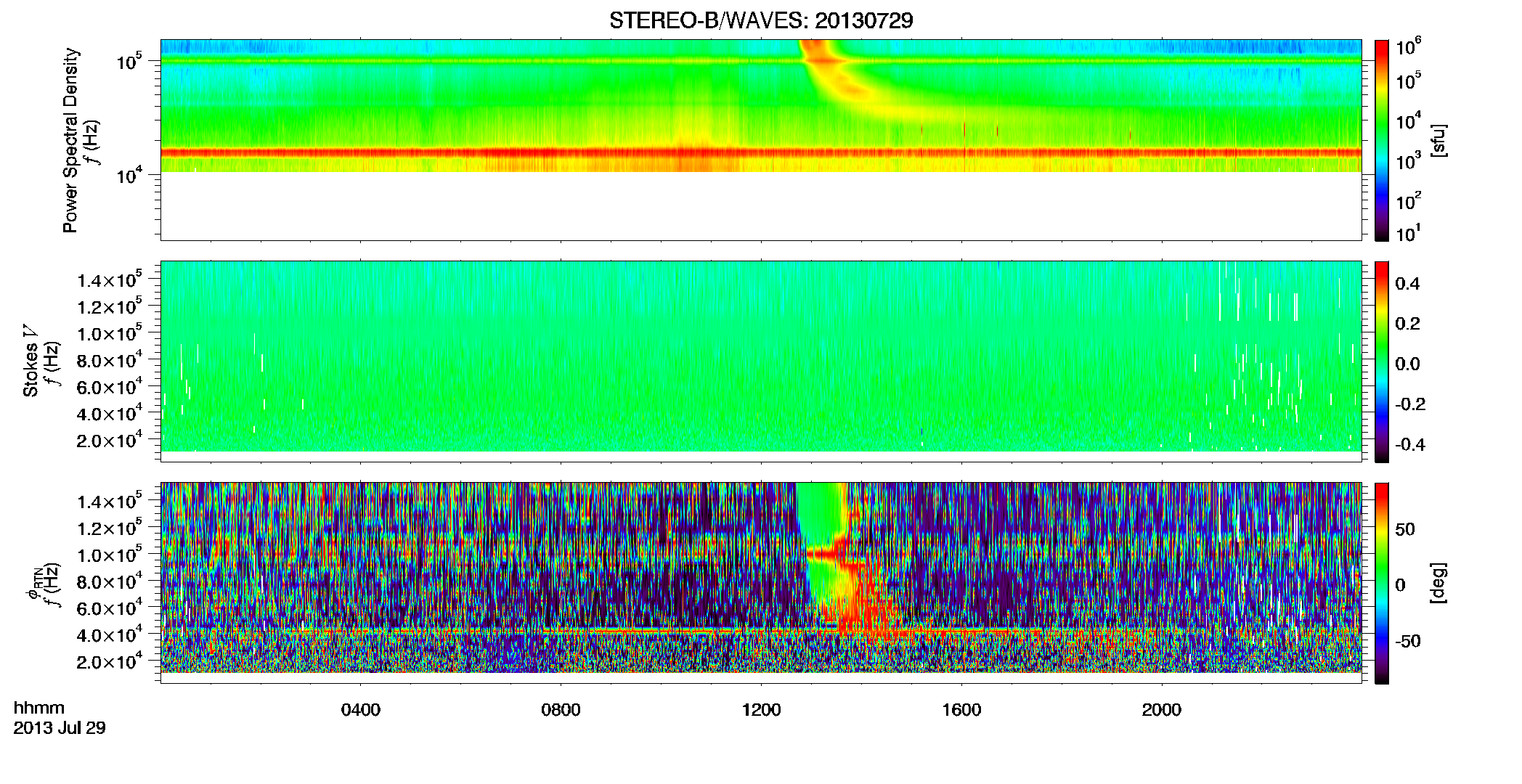Click the 2.0×10^4 tick on Stokes V axis

click(x=109, y=439)
